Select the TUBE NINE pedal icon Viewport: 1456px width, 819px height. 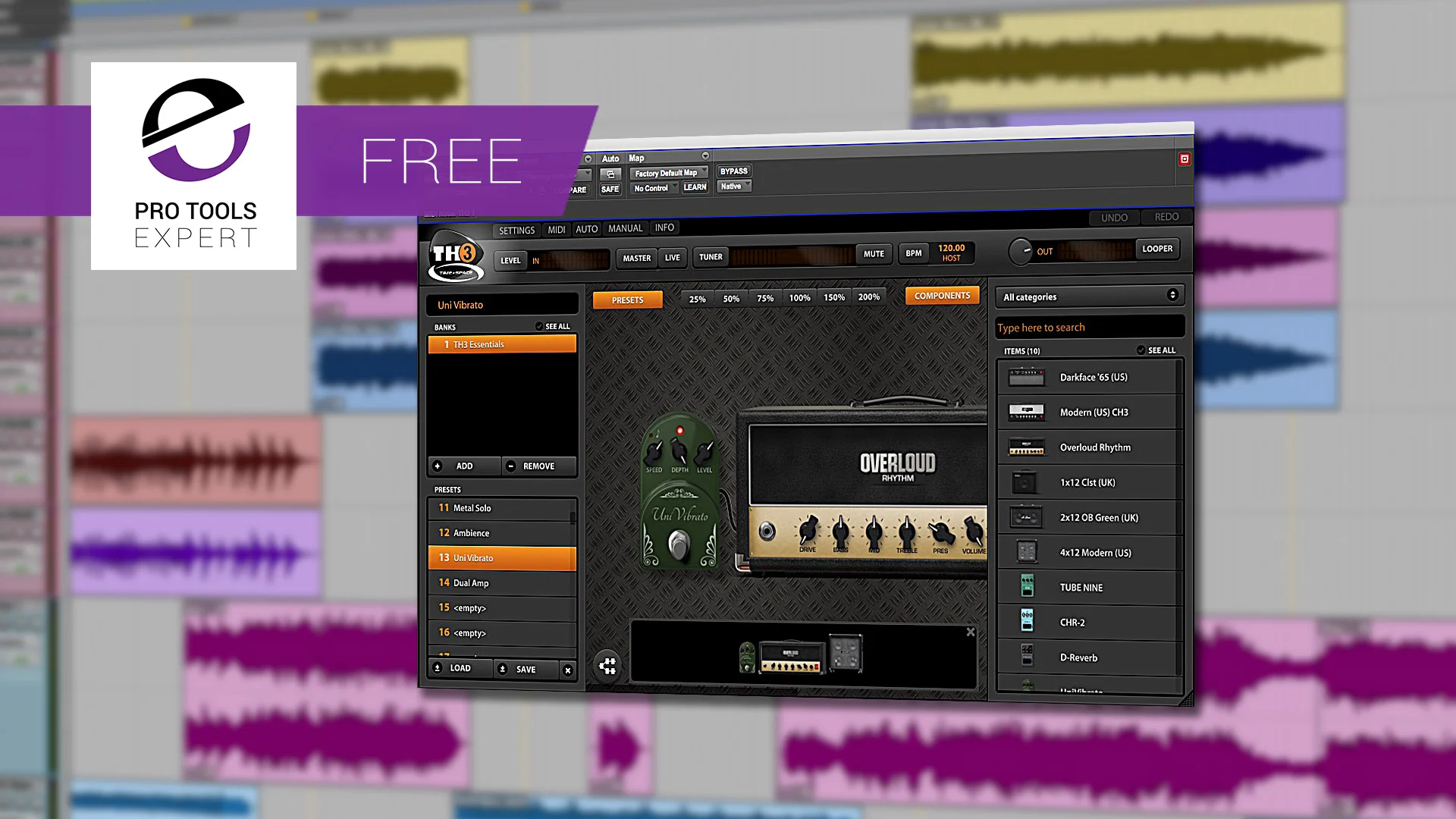pyautogui.click(x=1027, y=587)
